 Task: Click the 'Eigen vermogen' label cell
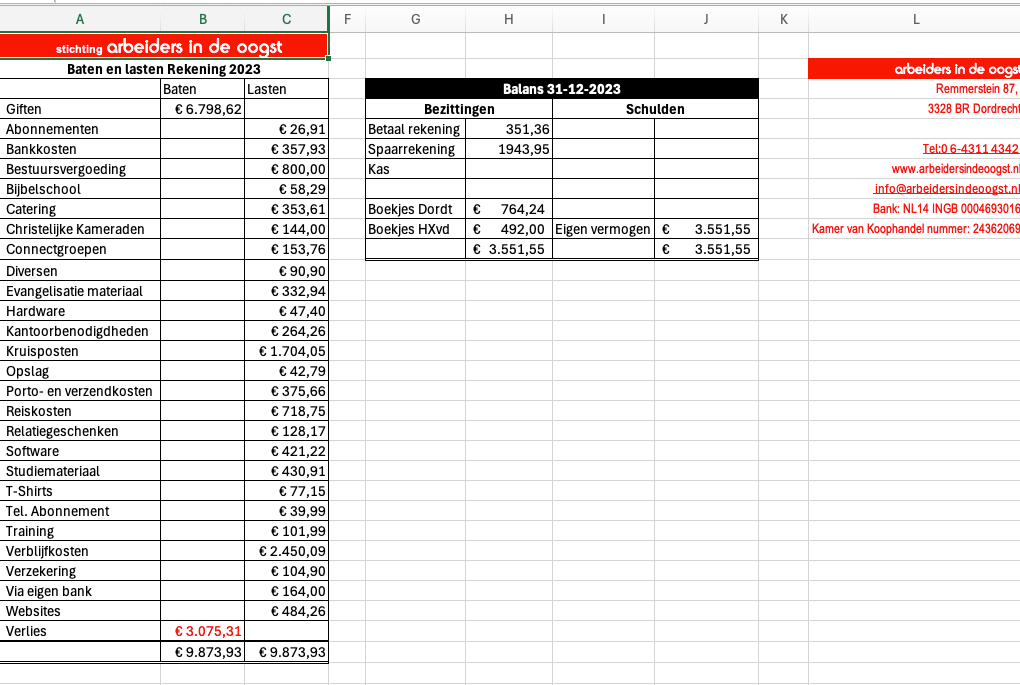coord(604,230)
